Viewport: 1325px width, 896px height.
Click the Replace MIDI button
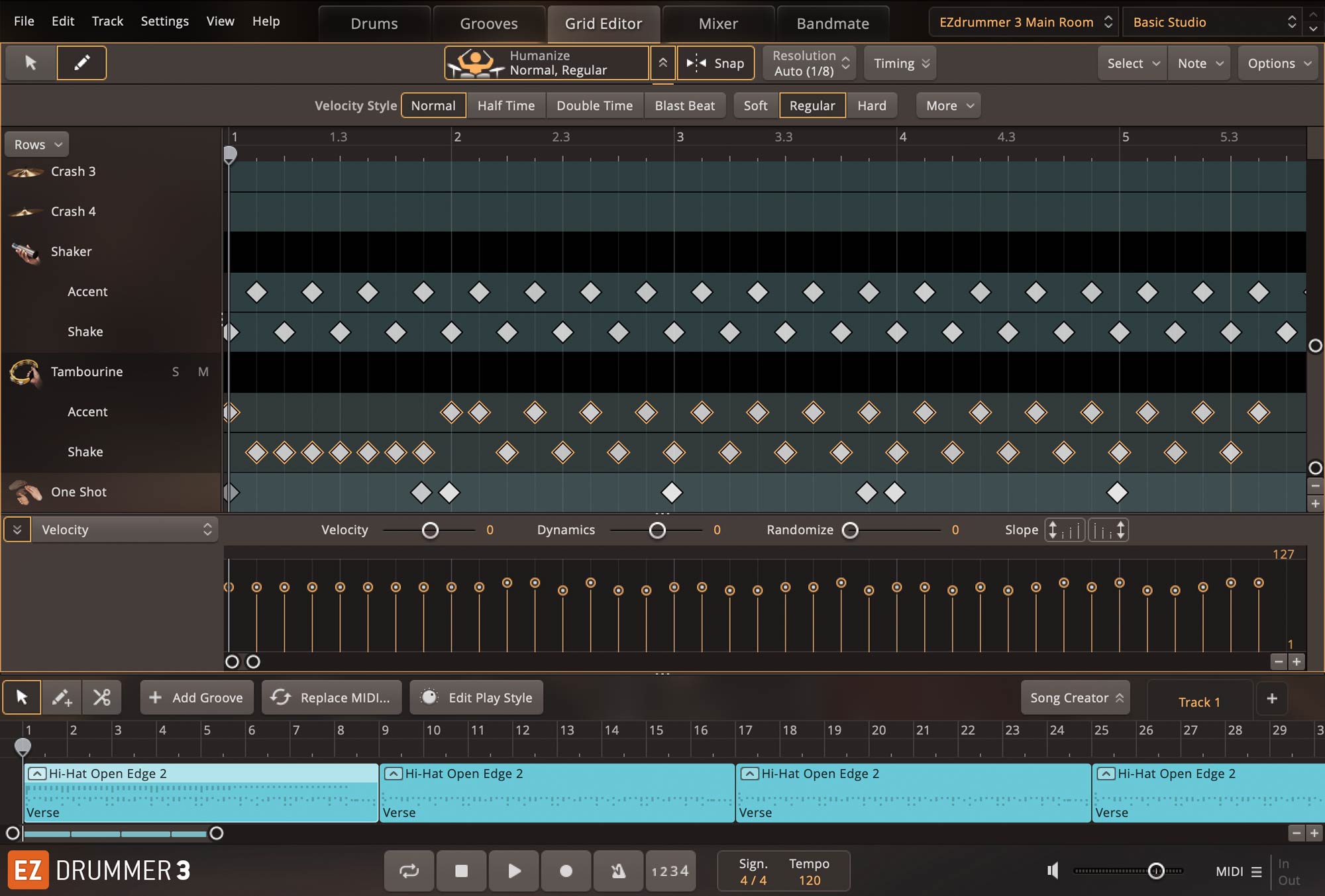[332, 697]
